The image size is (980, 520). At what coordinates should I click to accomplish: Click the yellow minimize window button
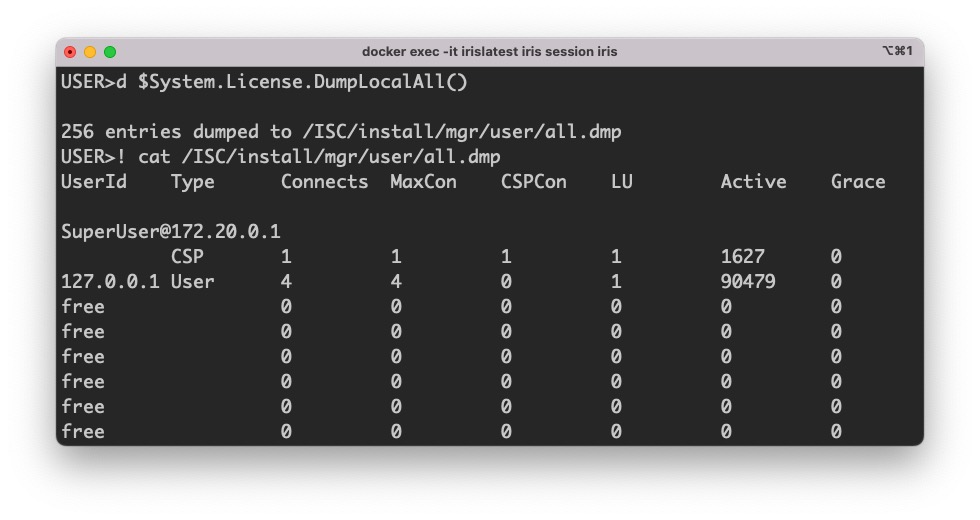[x=90, y=52]
